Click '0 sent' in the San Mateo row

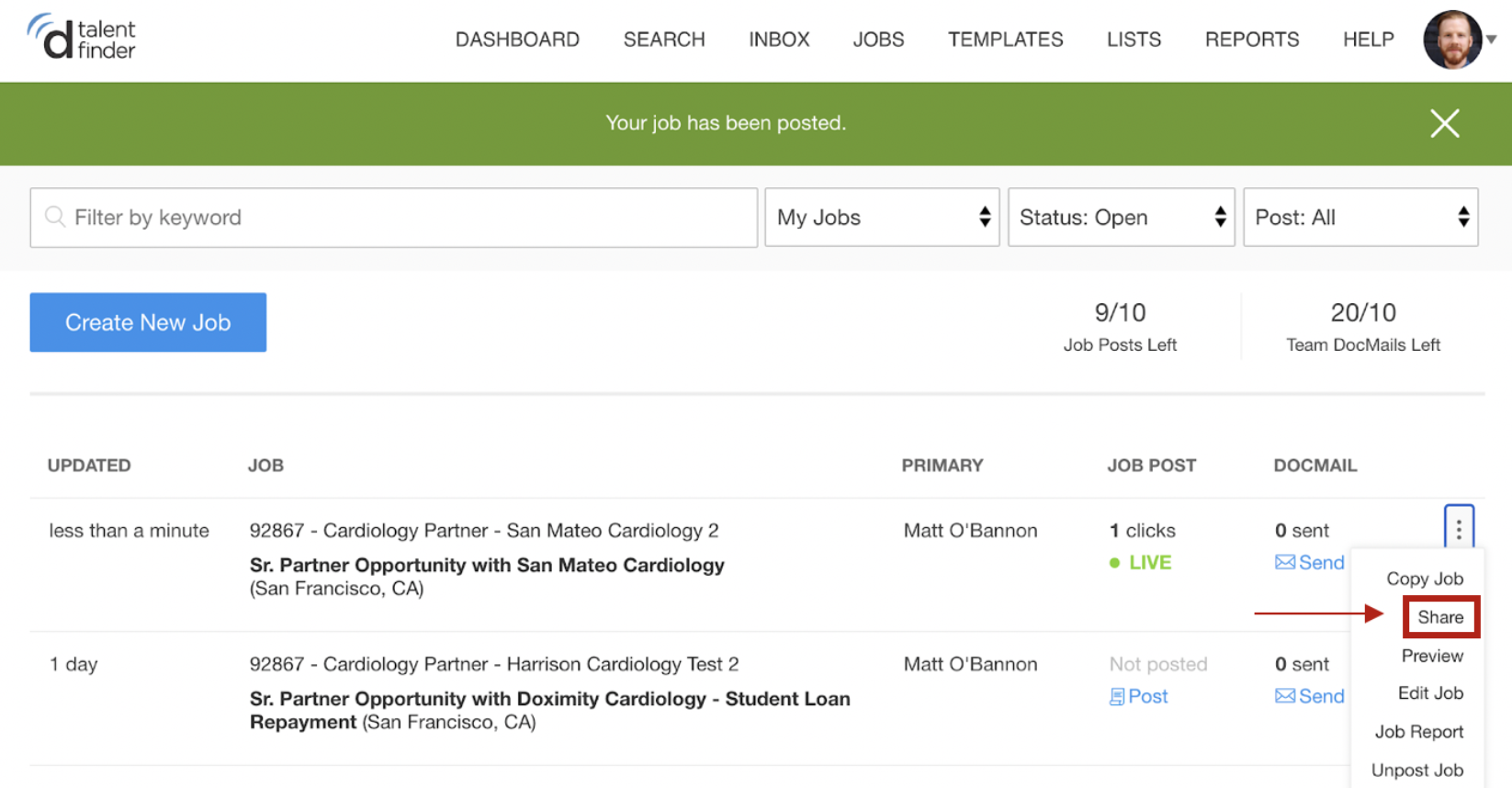tap(1302, 531)
